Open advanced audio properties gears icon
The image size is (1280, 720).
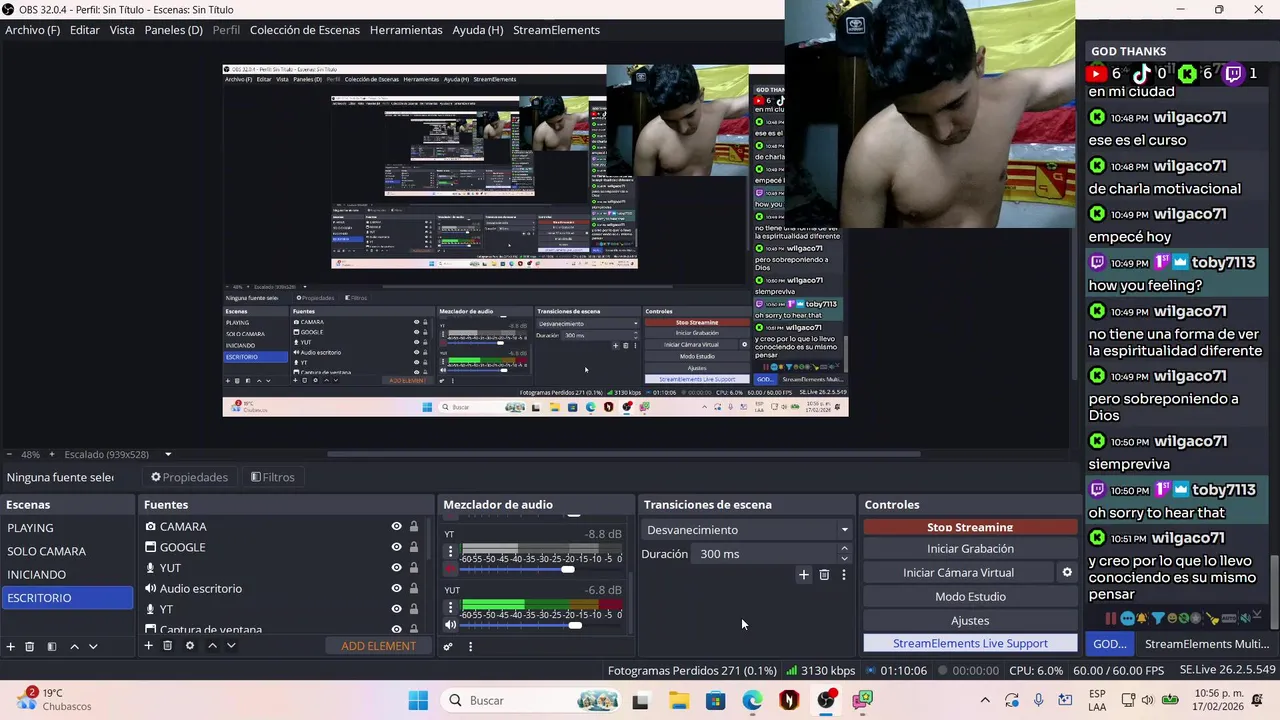pyautogui.click(x=448, y=646)
